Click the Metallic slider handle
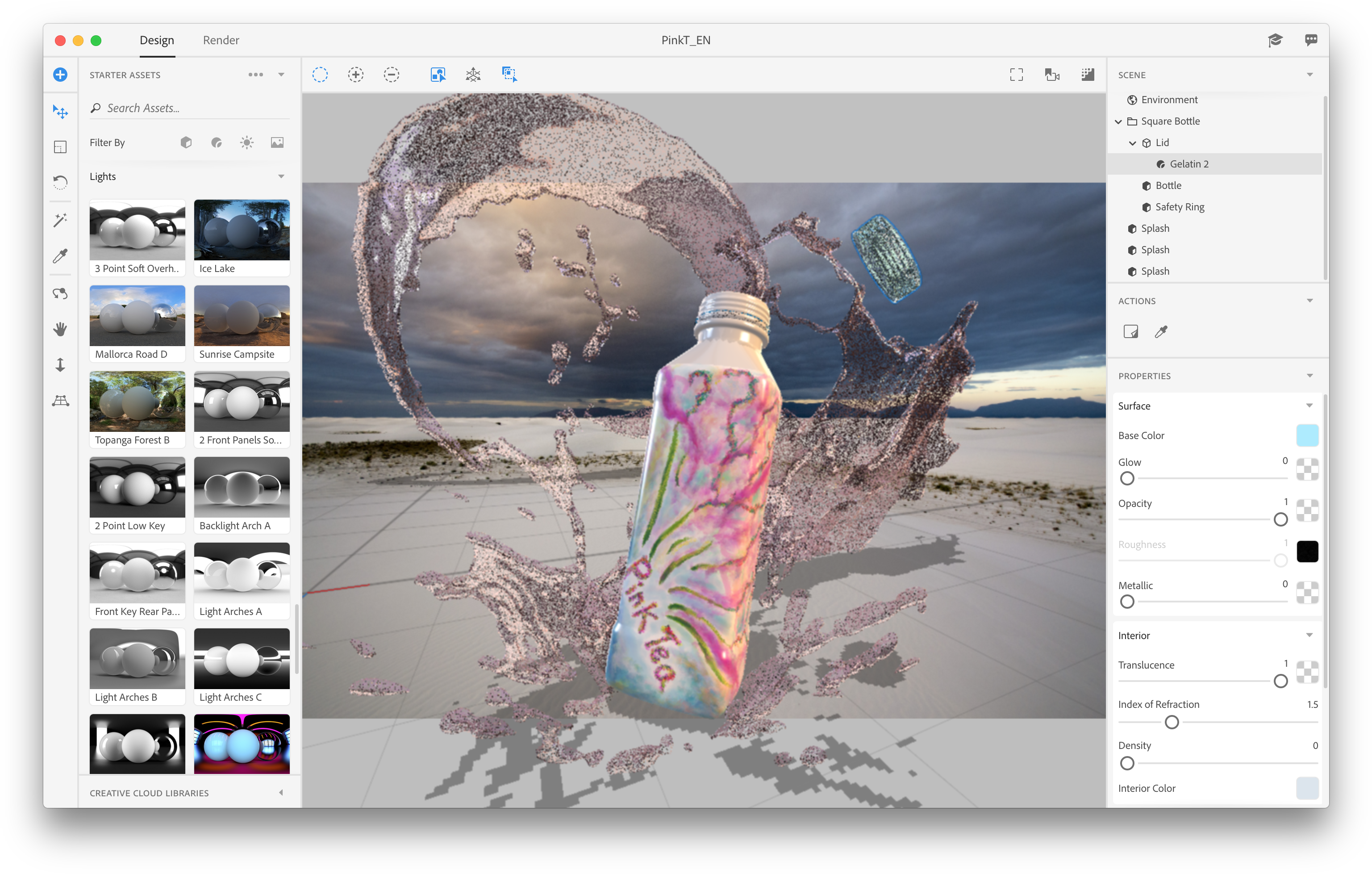Image resolution: width=1372 pixels, height=874 pixels. point(1127,602)
